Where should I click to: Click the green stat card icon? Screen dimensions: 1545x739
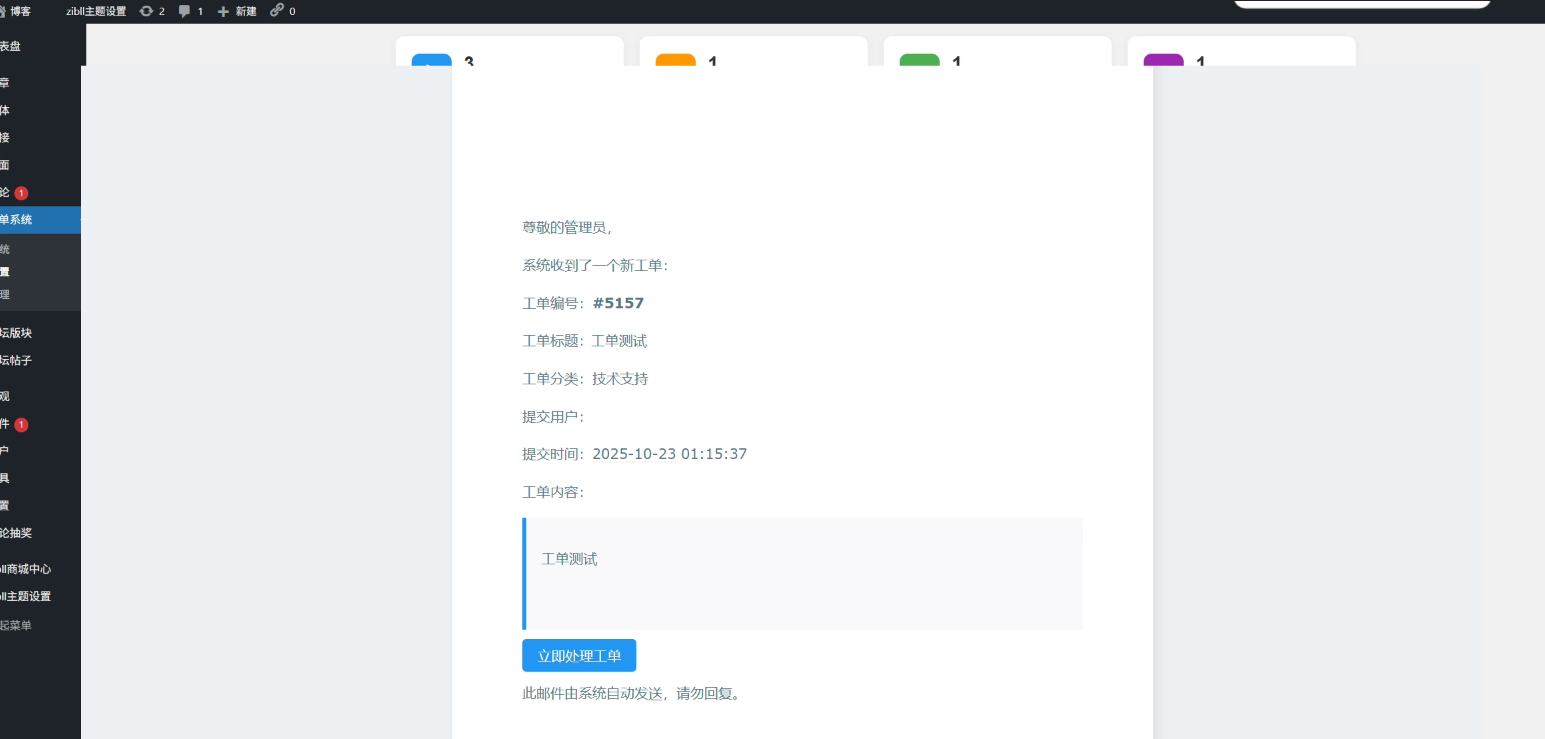919,60
